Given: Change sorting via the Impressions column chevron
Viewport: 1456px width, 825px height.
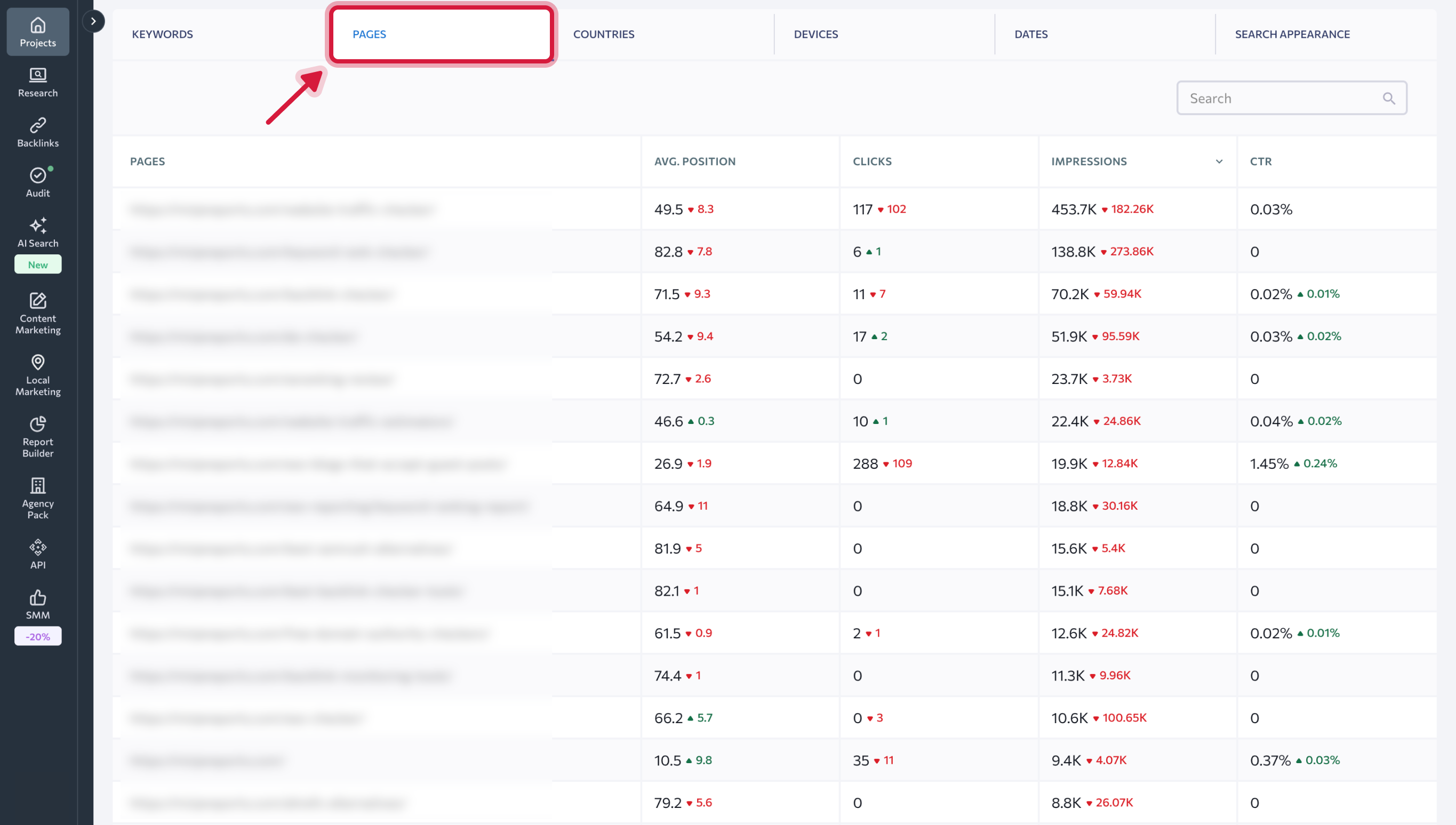Looking at the screenshot, I should 1219,162.
